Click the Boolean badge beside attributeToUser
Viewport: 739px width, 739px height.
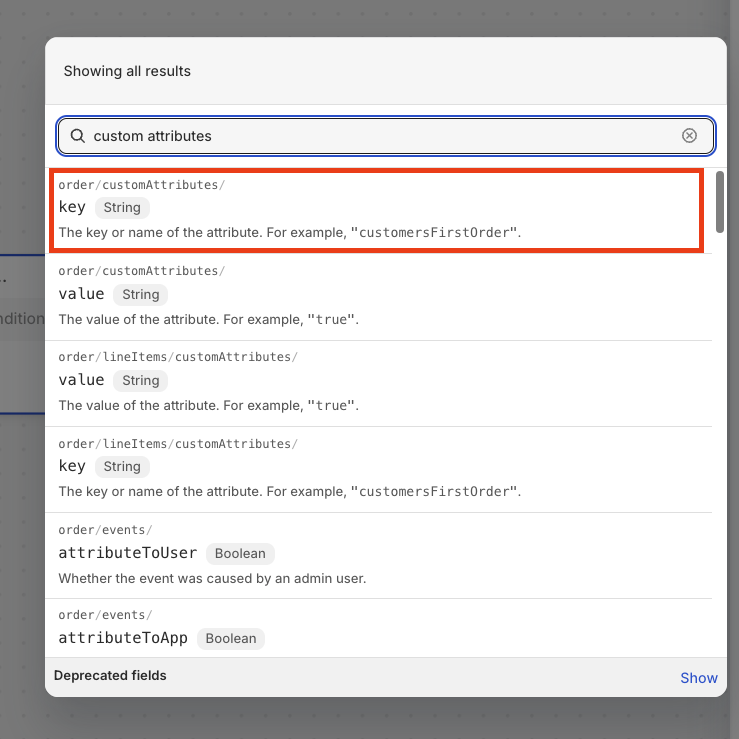click(x=240, y=553)
